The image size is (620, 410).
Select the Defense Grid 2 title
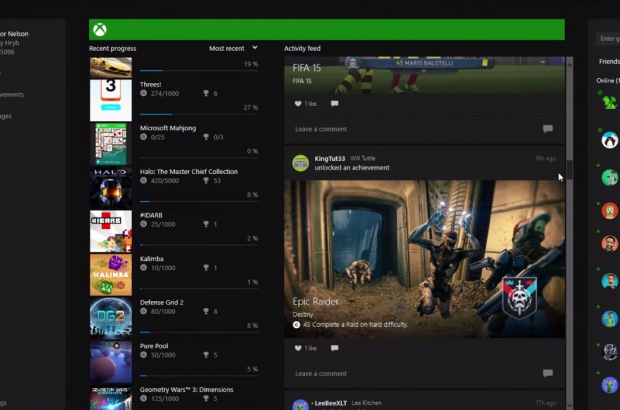coord(161,302)
